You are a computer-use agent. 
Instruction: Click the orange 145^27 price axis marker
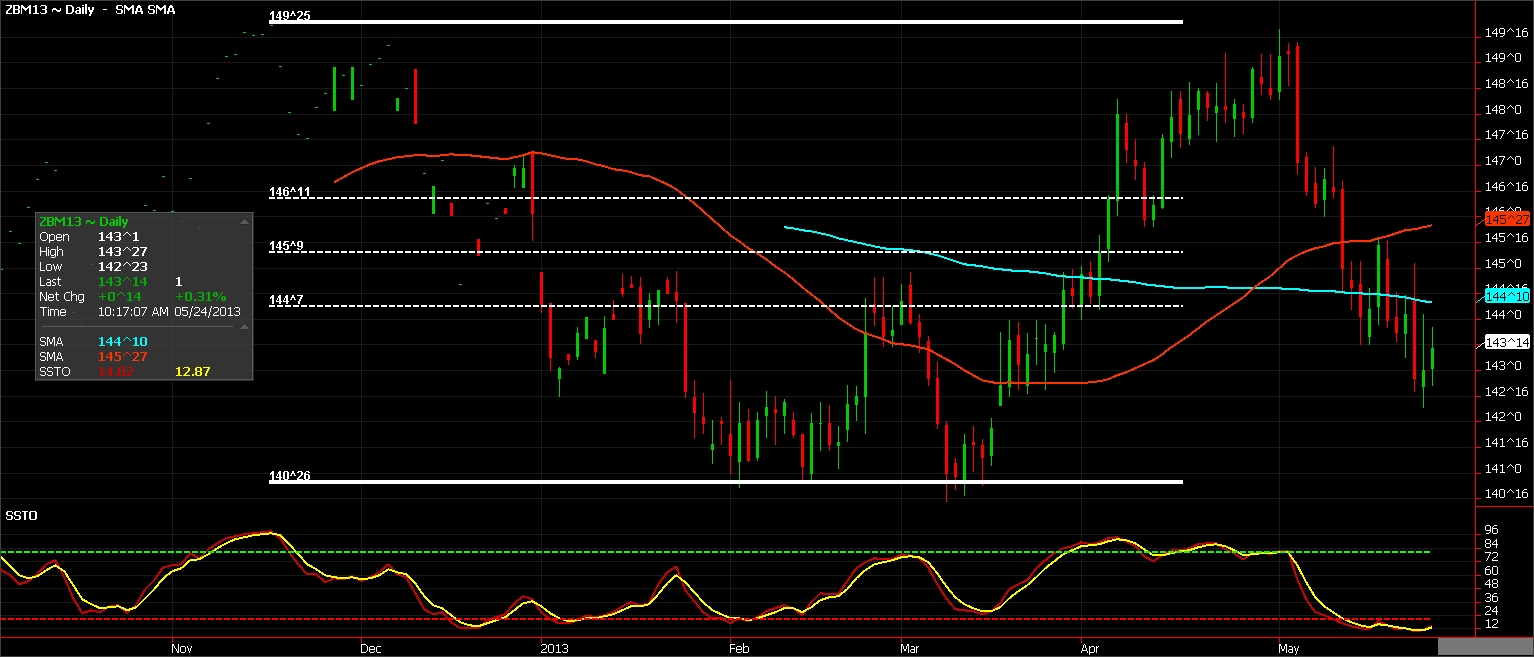click(x=1508, y=218)
